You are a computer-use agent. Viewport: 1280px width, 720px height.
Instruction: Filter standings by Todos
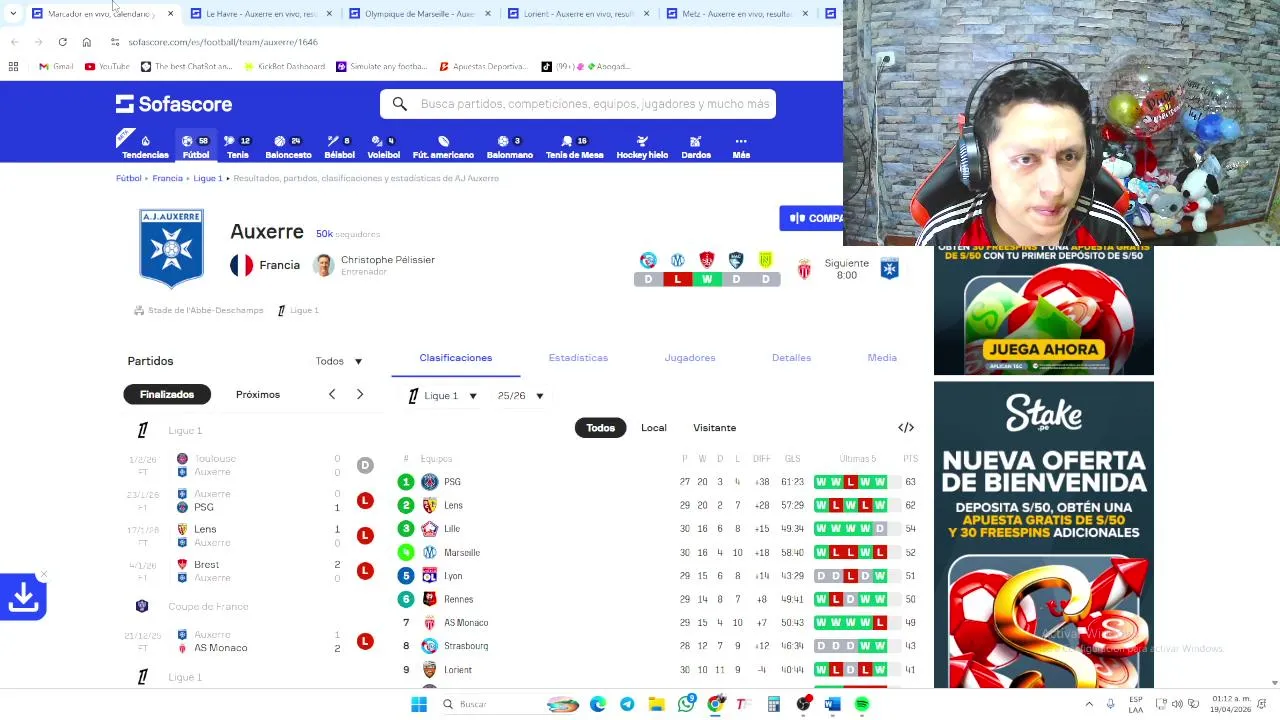click(600, 428)
